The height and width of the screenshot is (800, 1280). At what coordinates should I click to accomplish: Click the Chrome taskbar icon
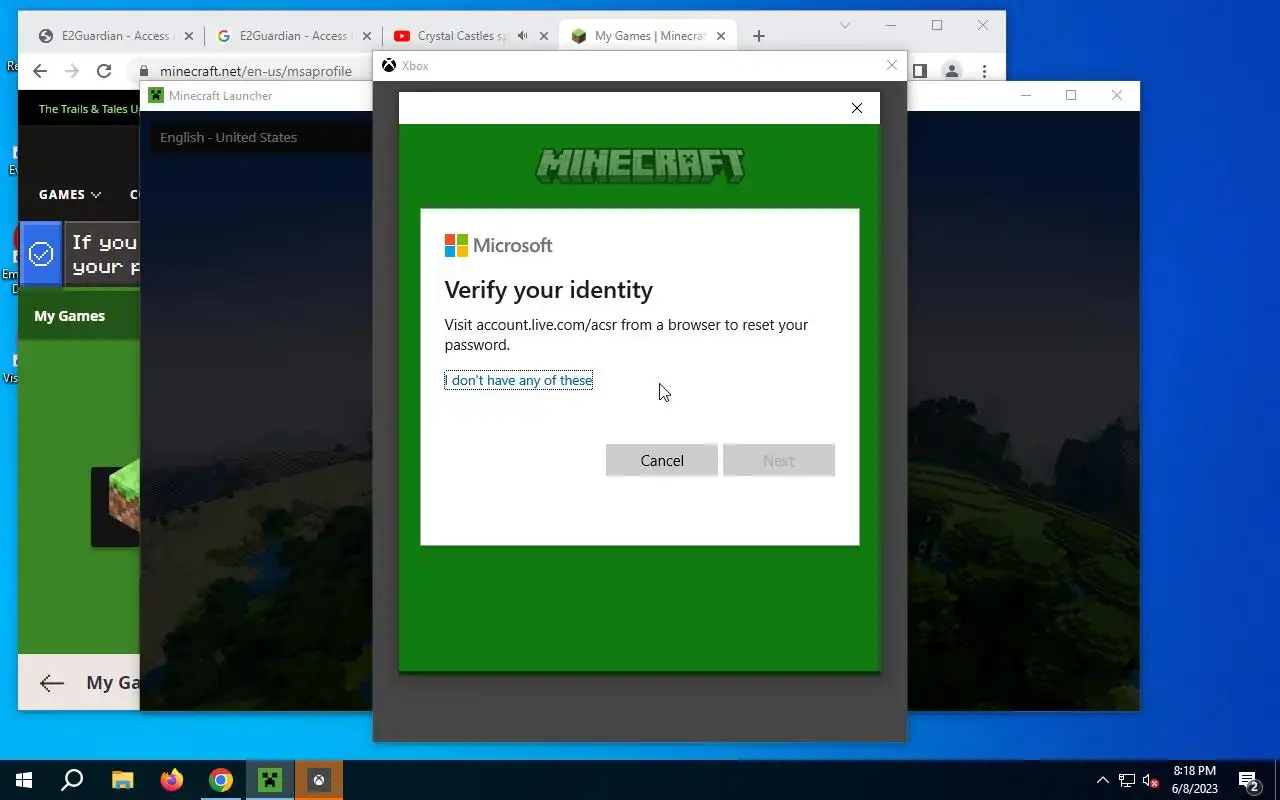[x=221, y=780]
